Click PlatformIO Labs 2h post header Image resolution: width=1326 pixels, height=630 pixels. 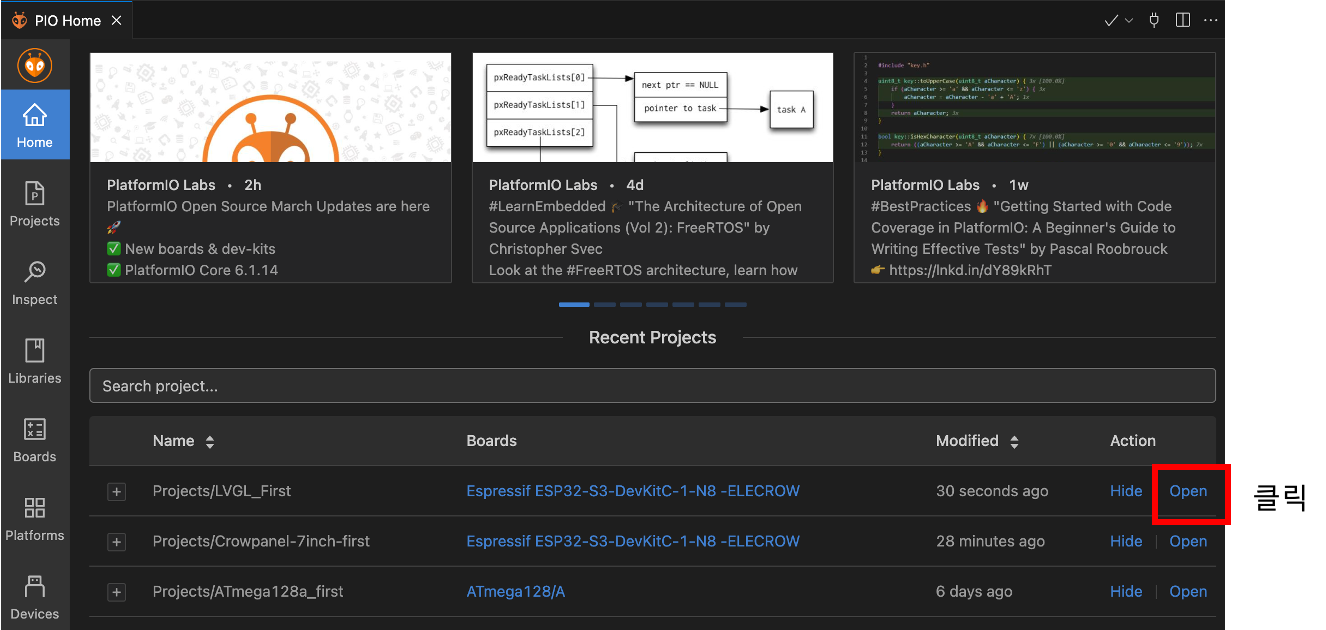(185, 185)
